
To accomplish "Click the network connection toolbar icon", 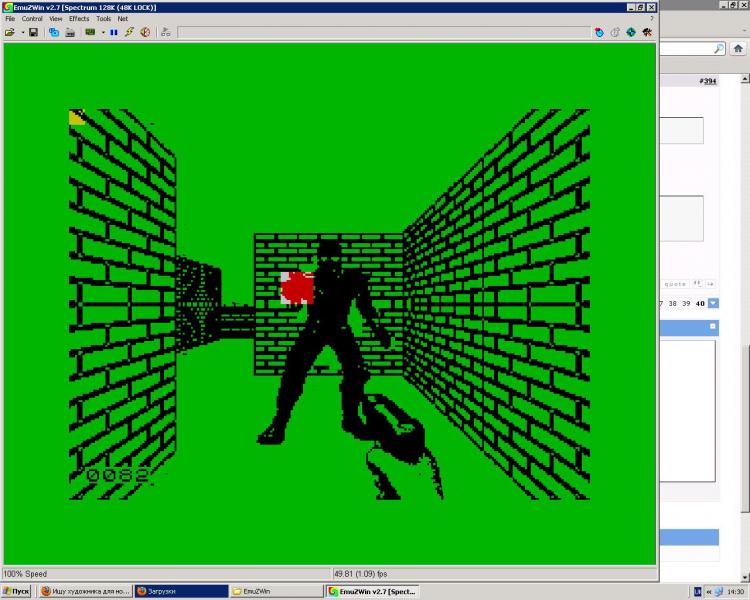I will click(166, 32).
